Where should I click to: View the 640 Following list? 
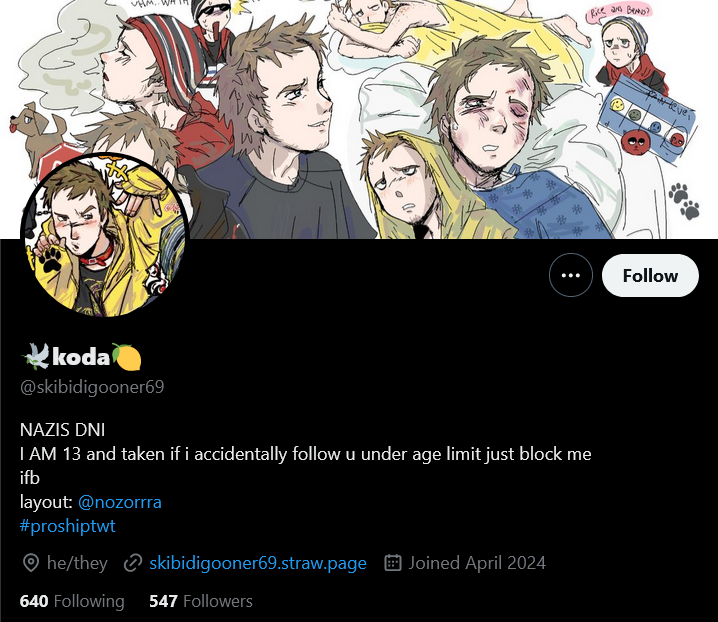tap(72, 601)
